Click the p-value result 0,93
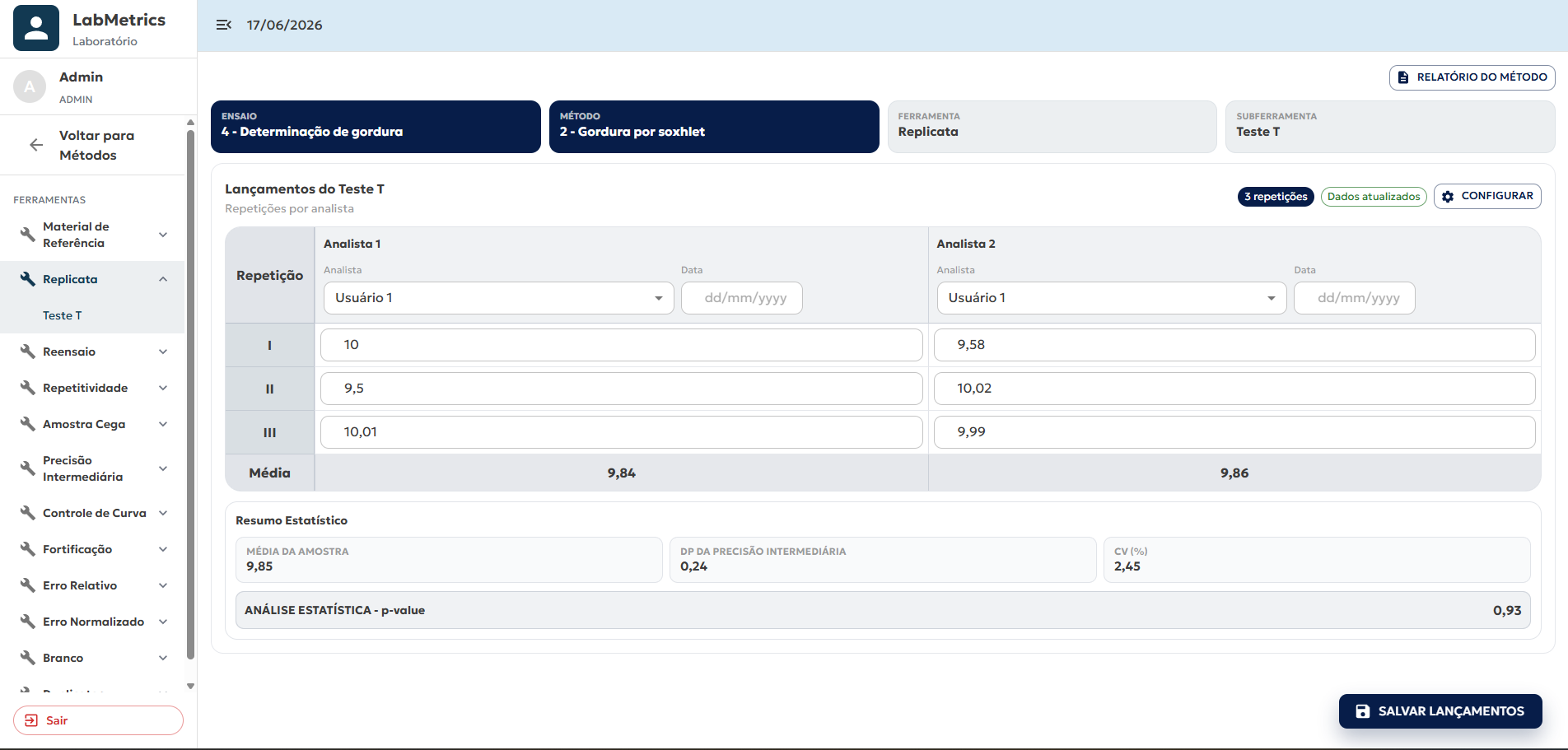The image size is (1568, 750). 1507,610
